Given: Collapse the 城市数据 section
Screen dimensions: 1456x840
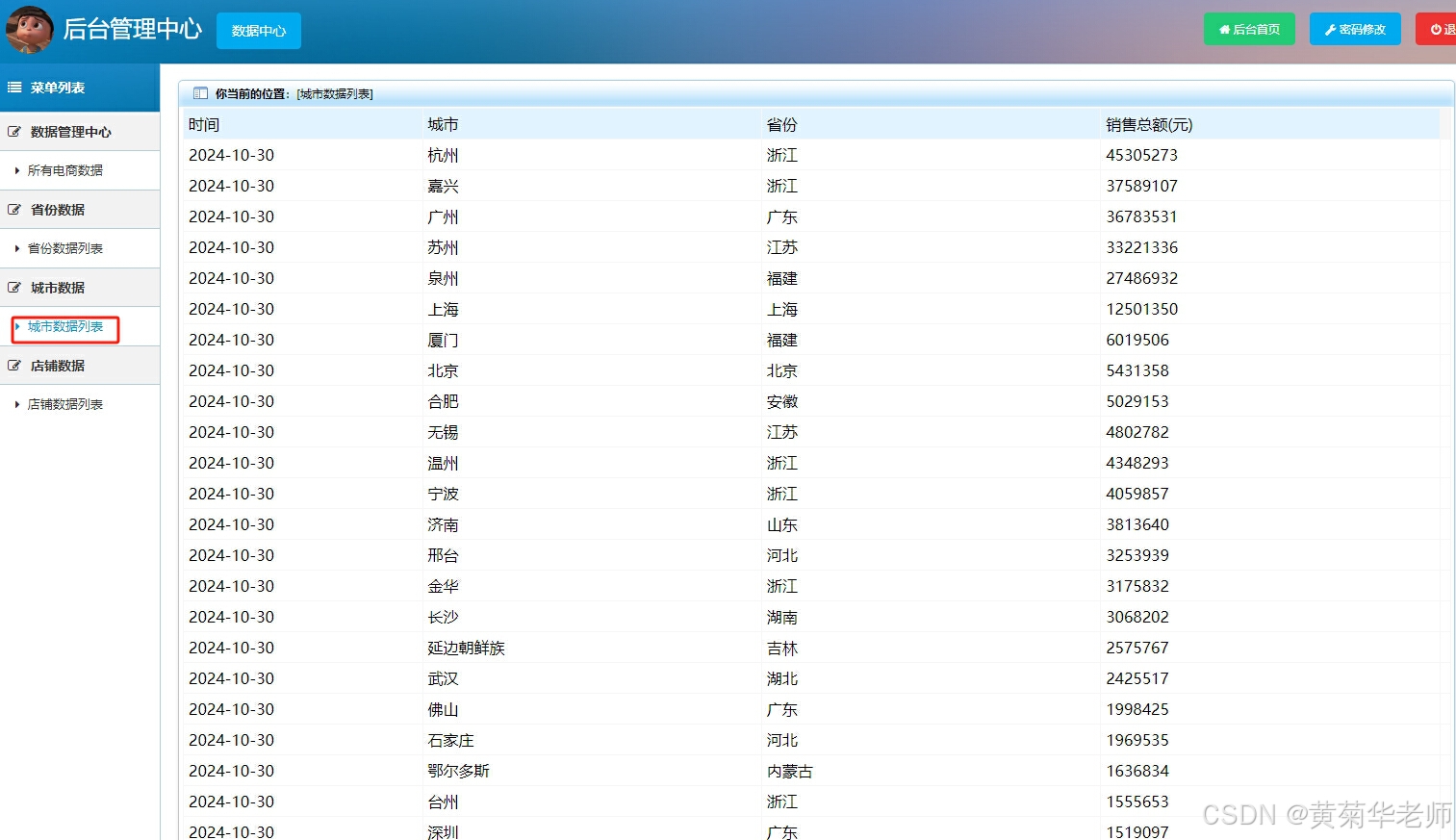Looking at the screenshot, I should 80,288.
